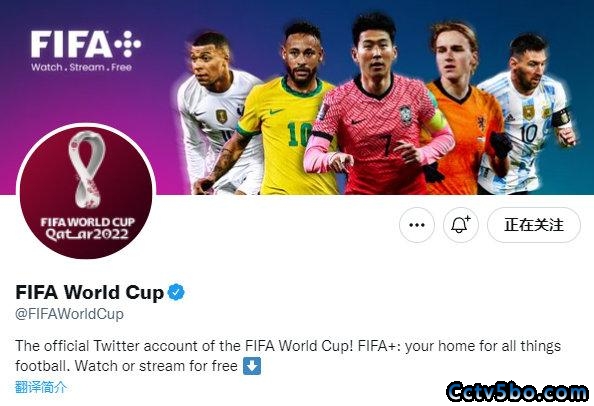Click the trophy emblem inside the profile avatar
This screenshot has height=406, width=594.
pyautogui.click(x=87, y=169)
